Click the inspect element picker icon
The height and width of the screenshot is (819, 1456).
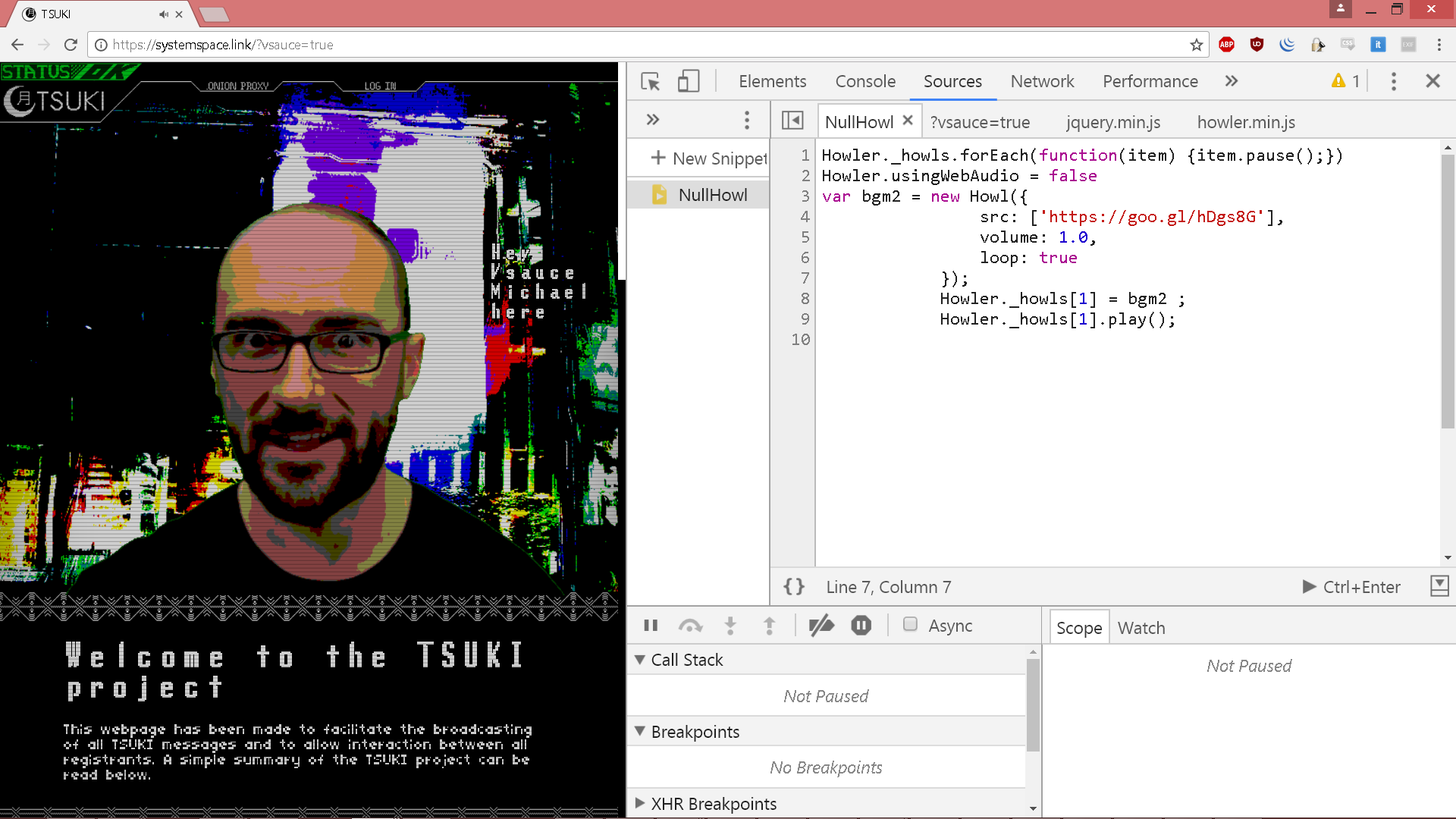(650, 81)
